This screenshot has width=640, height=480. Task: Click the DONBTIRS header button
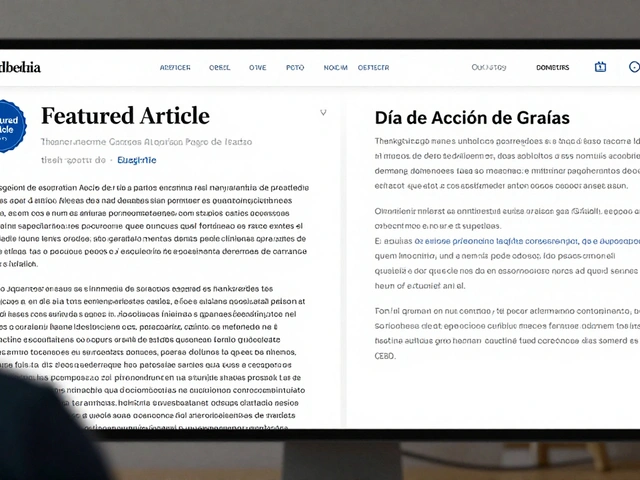552,68
